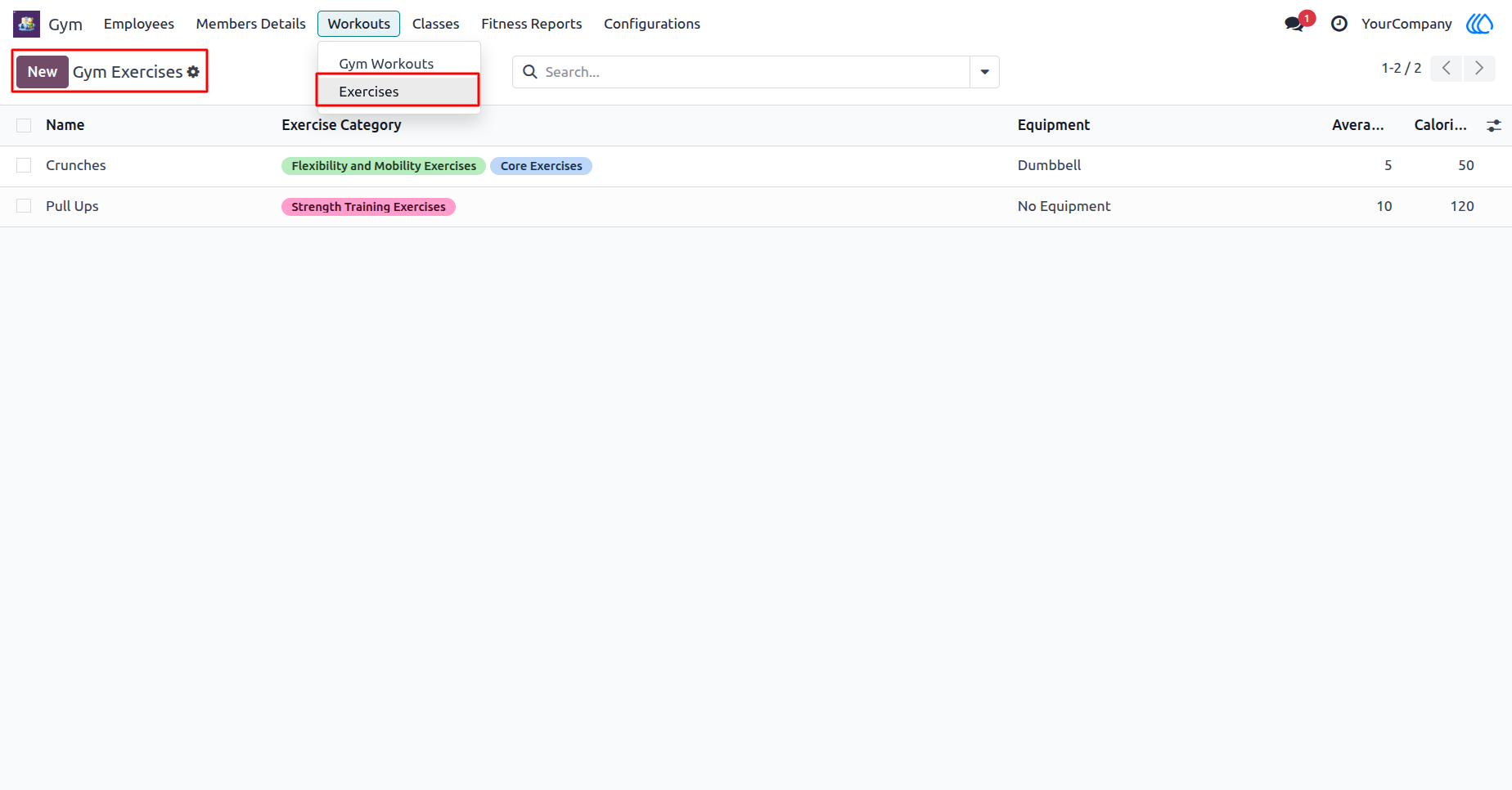Open the activities clock icon

coord(1339,24)
